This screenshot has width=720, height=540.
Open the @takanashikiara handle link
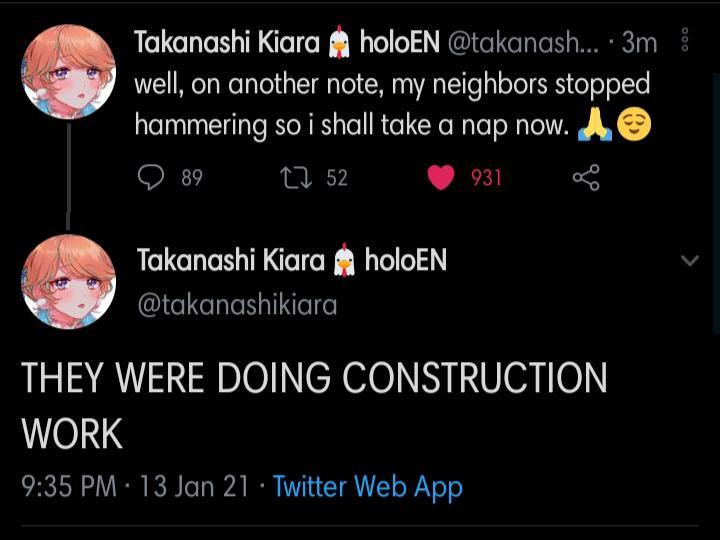237,305
